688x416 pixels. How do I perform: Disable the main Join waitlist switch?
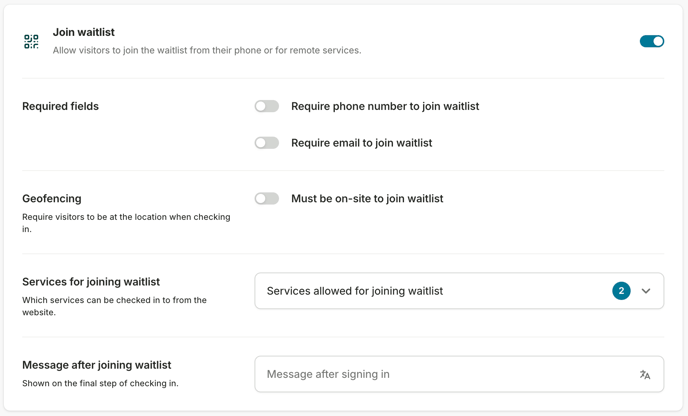[651, 41]
